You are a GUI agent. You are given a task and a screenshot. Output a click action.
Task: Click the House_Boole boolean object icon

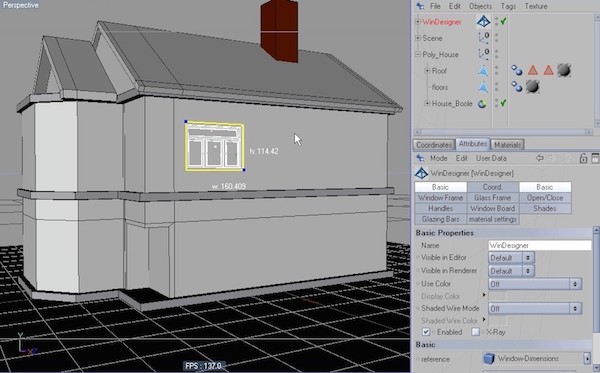tap(482, 104)
